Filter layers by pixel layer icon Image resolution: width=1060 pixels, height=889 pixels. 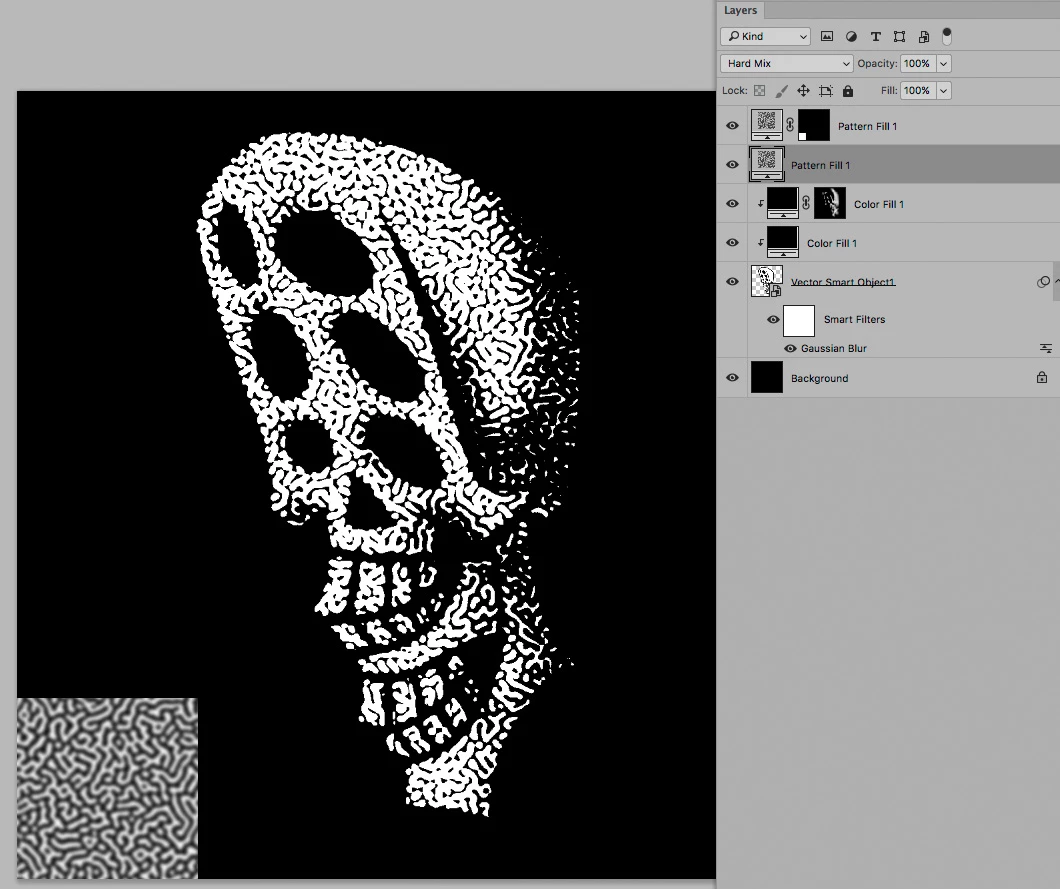[x=827, y=37]
